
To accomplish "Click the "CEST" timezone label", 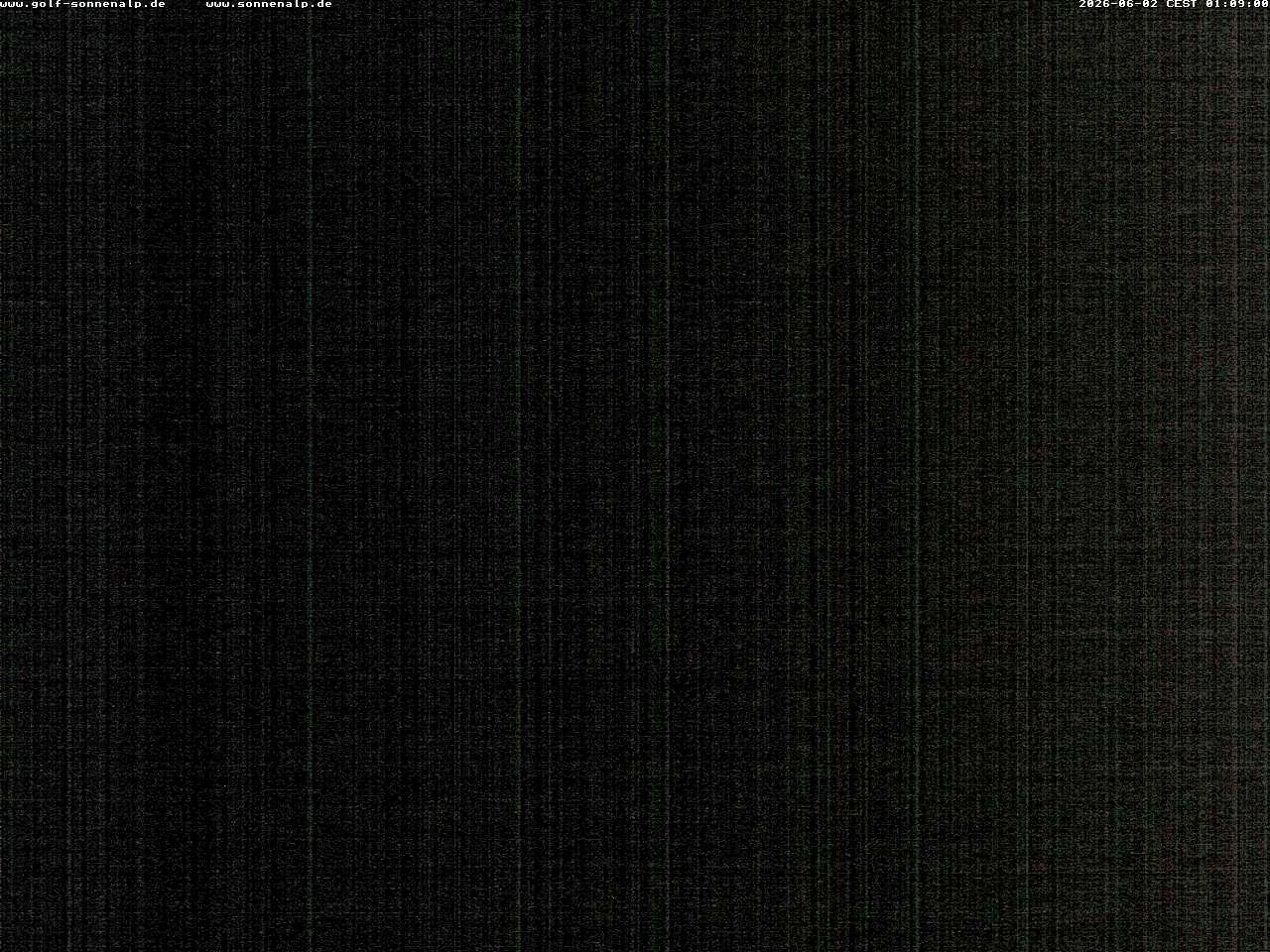I will (1182, 4).
